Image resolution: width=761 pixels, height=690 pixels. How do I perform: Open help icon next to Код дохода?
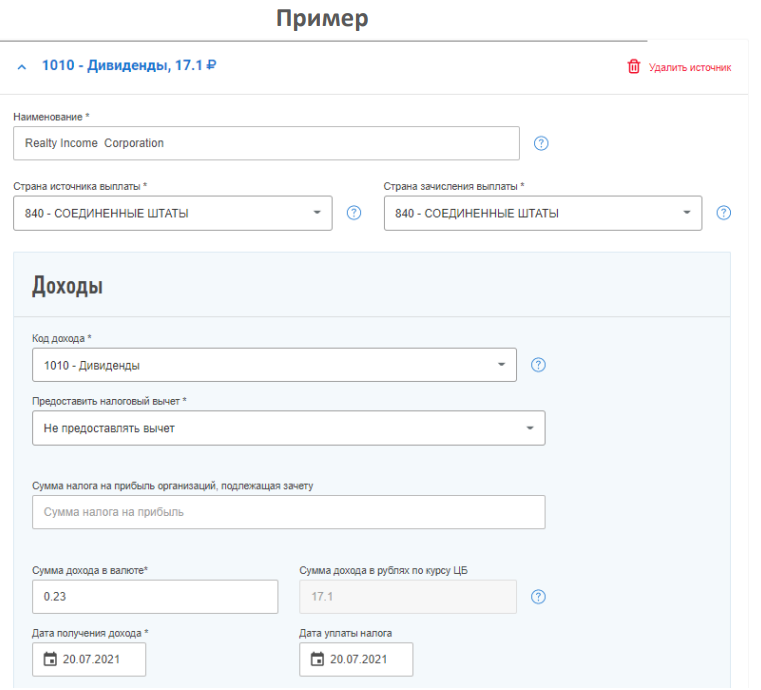(538, 365)
